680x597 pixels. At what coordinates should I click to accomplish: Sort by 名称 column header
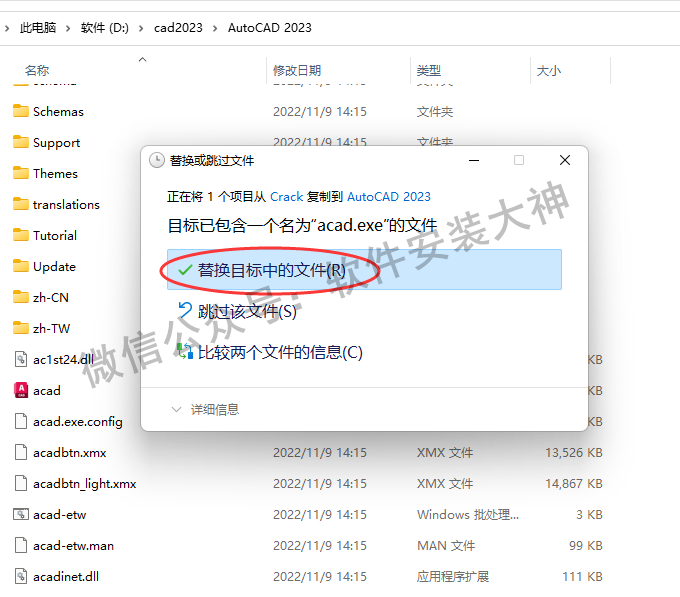(37, 70)
